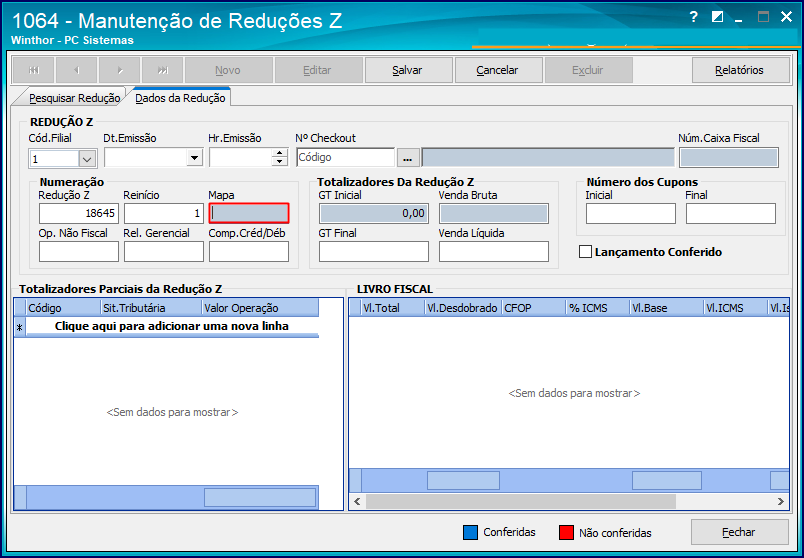Click the Novo button

(x=228, y=70)
